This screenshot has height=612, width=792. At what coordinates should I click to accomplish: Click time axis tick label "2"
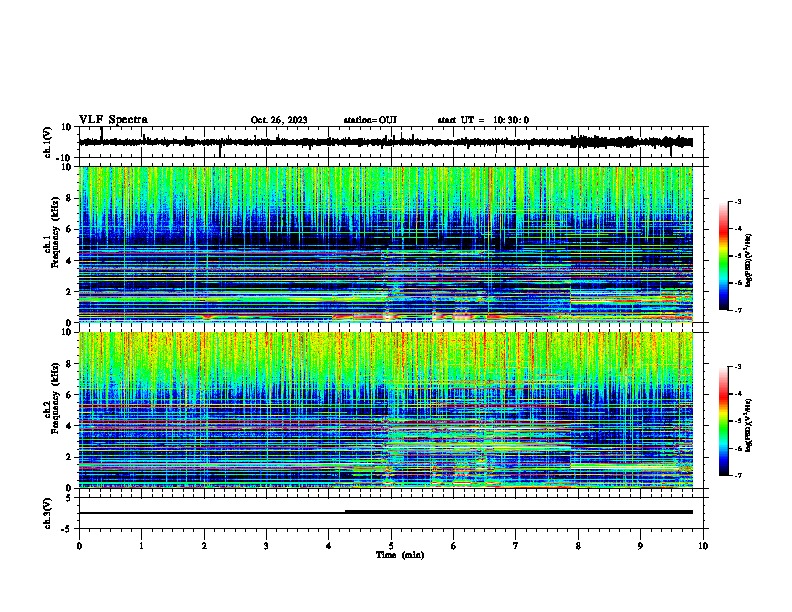click(204, 546)
